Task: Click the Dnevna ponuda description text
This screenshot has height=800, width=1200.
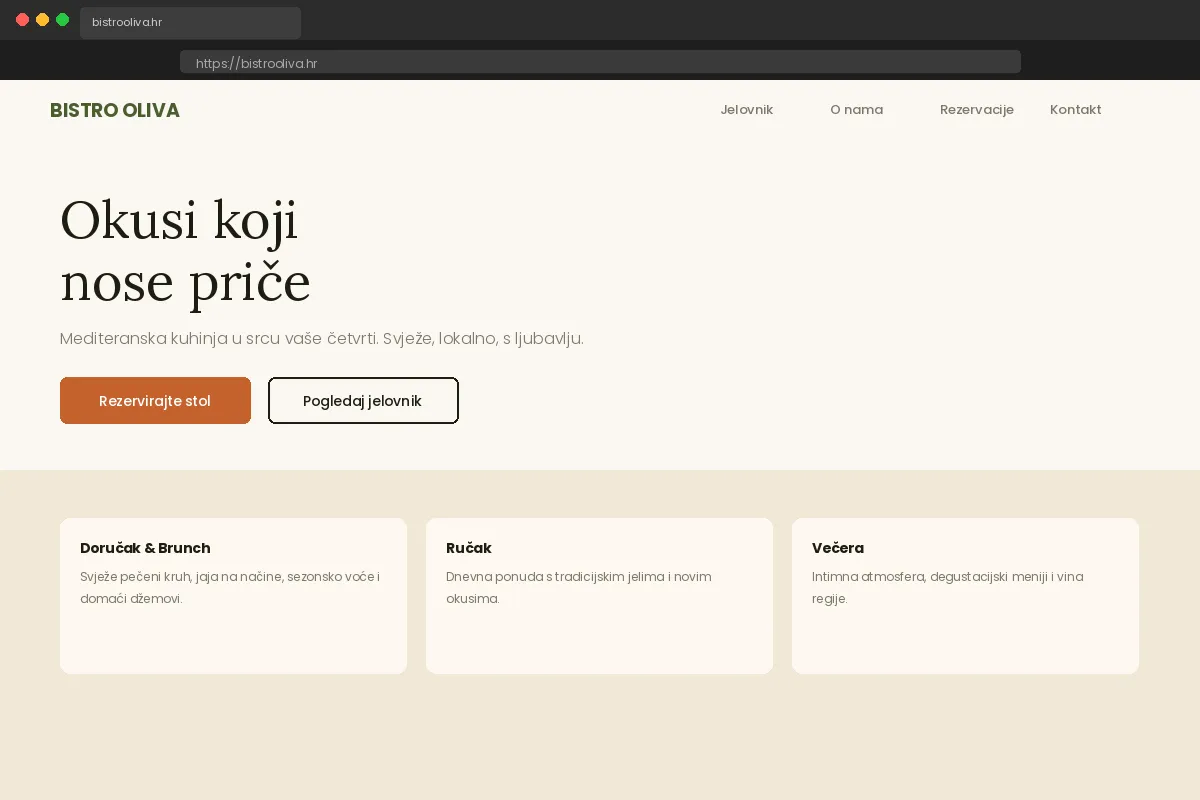Action: click(579, 588)
